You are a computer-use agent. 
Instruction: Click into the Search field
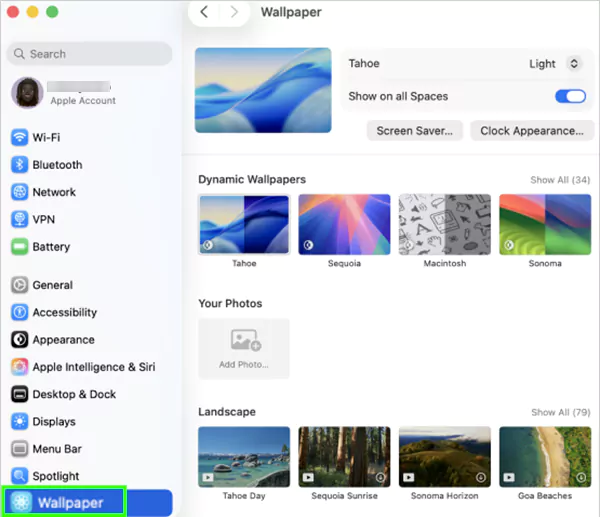tap(89, 54)
